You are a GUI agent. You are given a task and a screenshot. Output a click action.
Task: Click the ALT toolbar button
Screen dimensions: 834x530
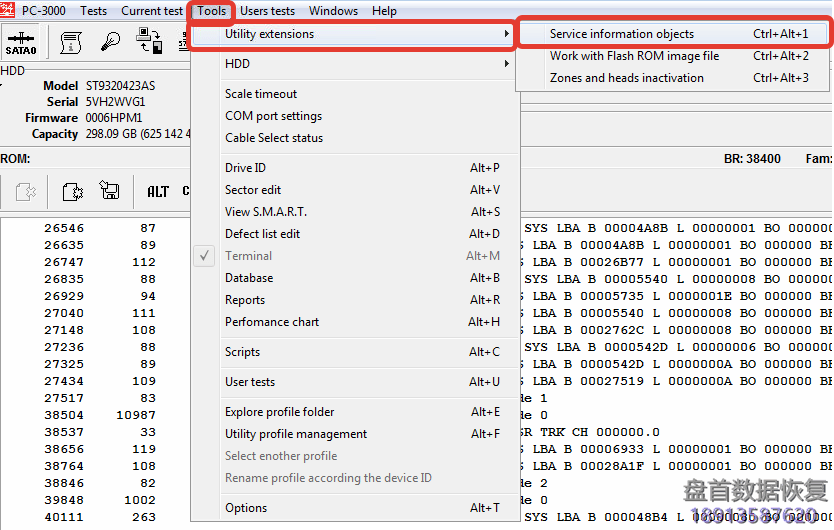pos(158,191)
